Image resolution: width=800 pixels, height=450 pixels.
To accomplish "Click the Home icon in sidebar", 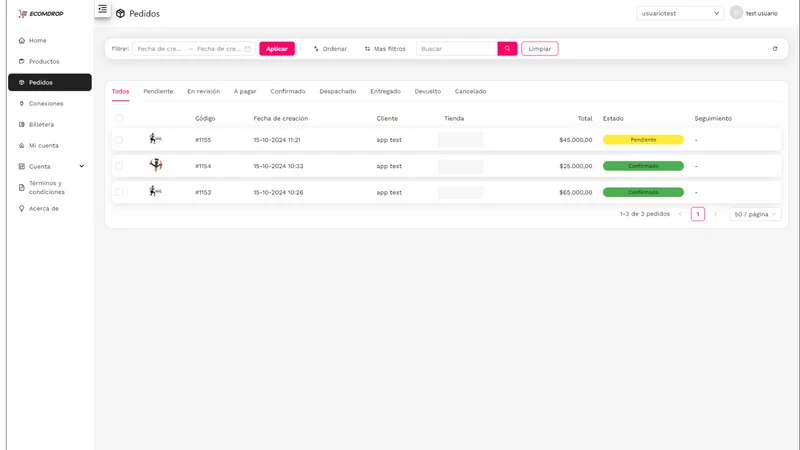I will (x=21, y=40).
